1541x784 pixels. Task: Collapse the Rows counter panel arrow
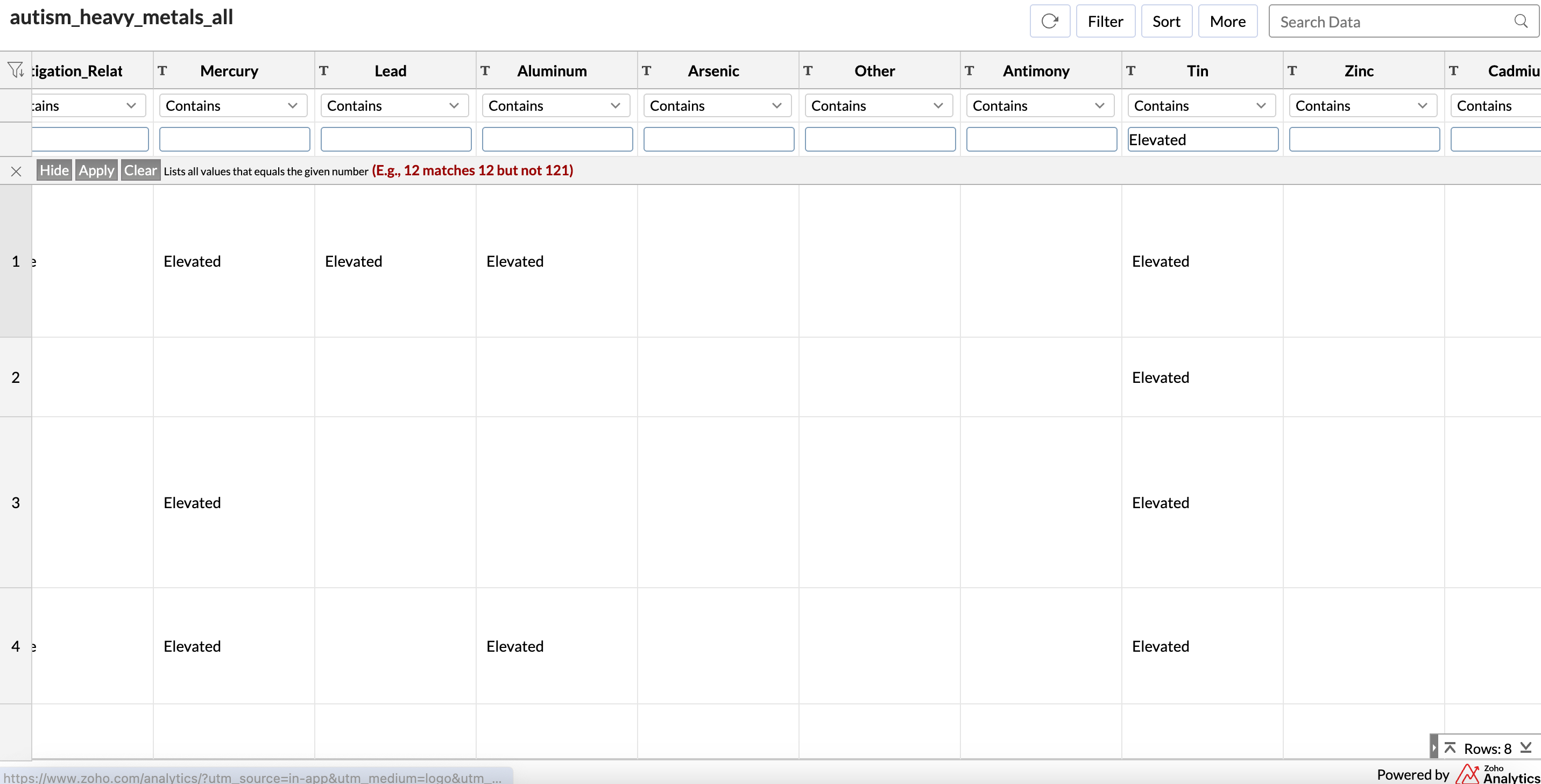(x=1434, y=748)
